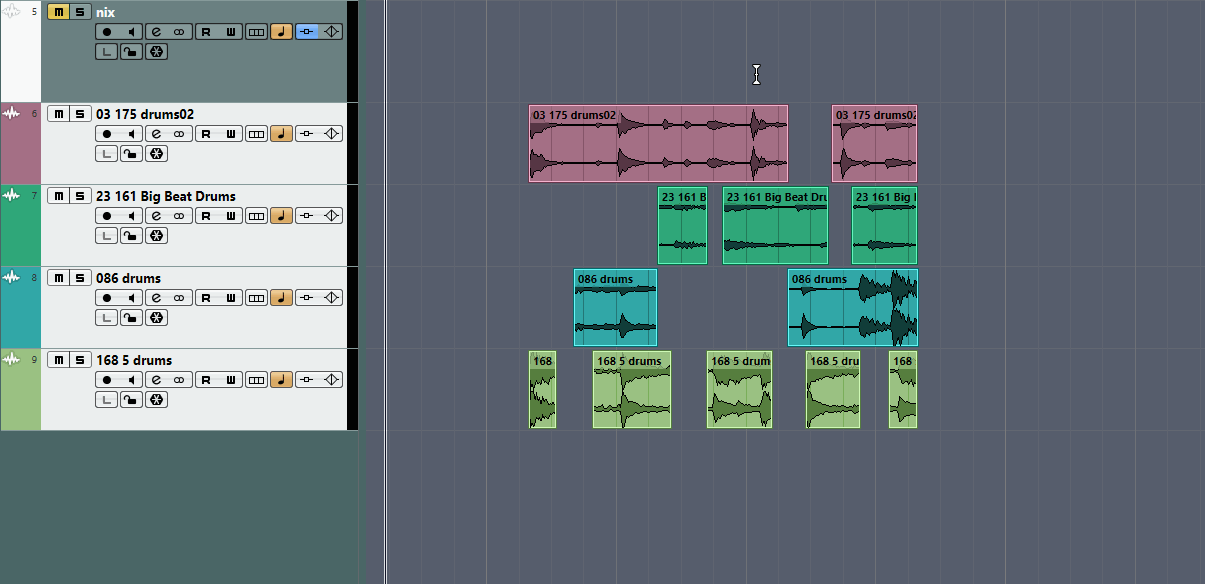Enable Read on 23 161 Big Beat Drums

pyautogui.click(x=206, y=215)
